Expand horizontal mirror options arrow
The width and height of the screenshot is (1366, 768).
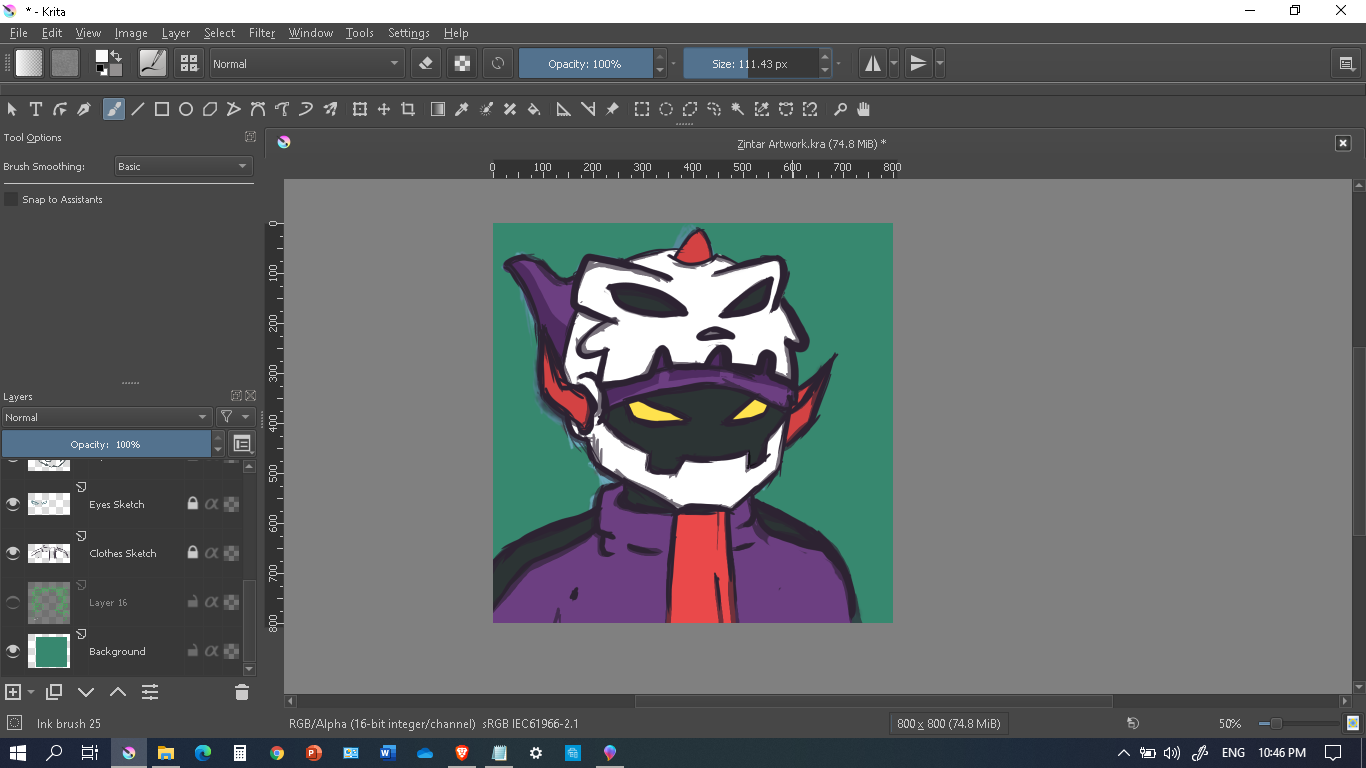[x=894, y=63]
